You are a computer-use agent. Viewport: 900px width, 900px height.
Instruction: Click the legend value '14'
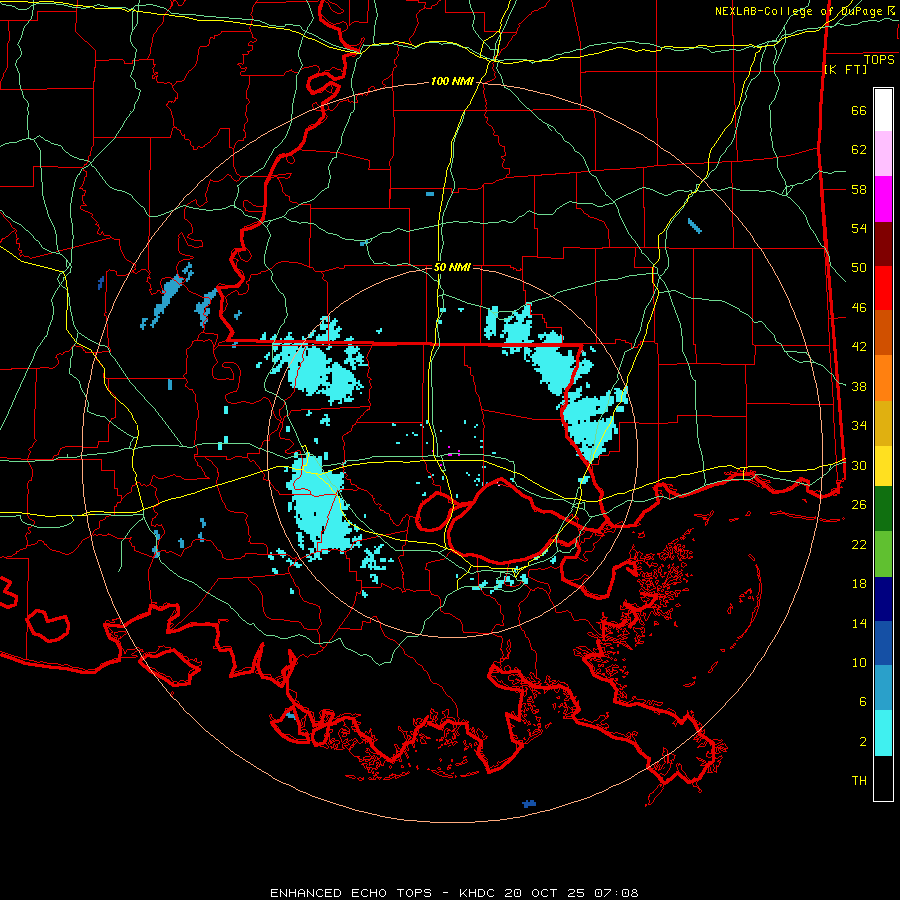[x=859, y=623]
